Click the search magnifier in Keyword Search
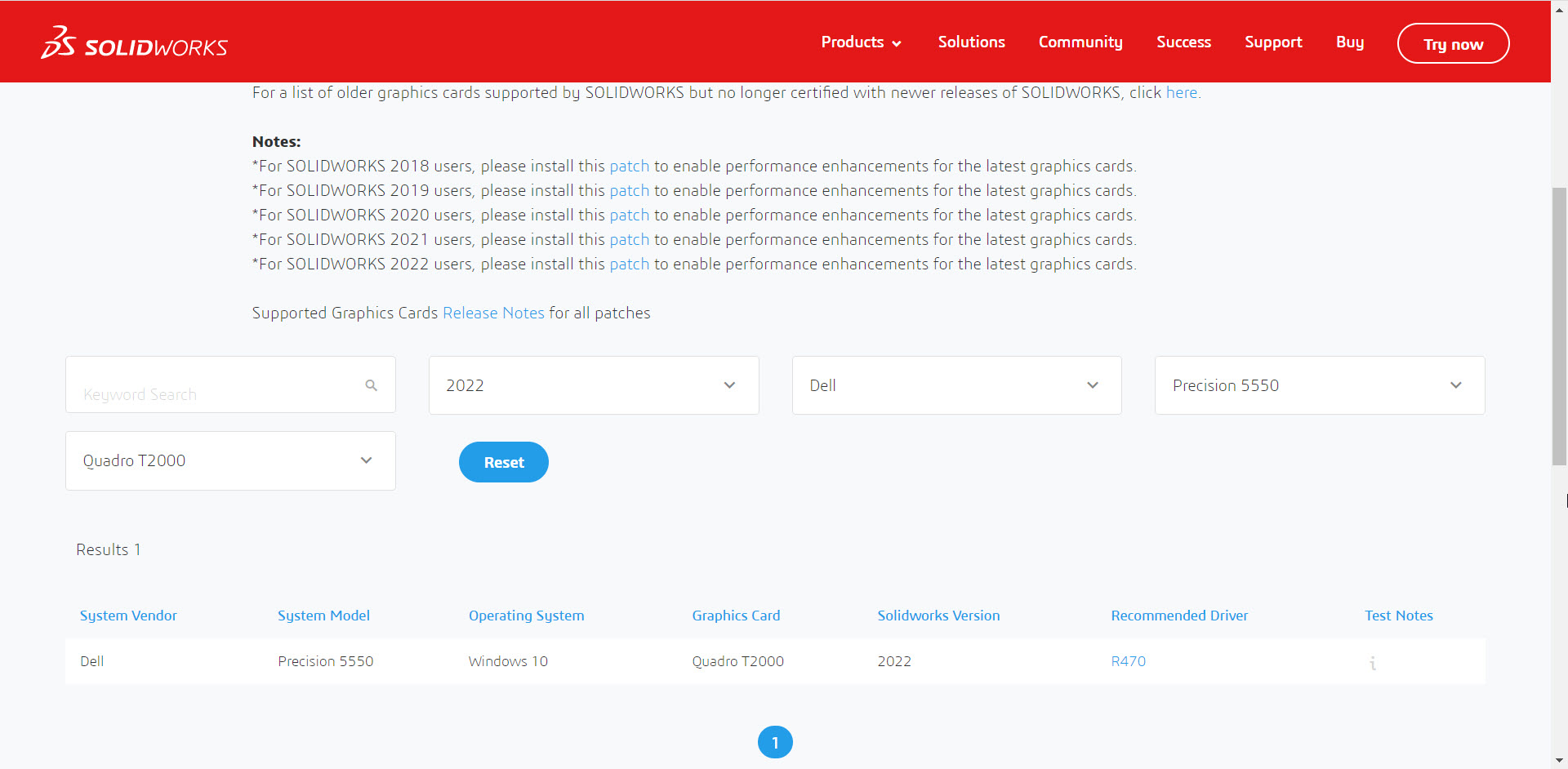1568x769 pixels. point(372,384)
